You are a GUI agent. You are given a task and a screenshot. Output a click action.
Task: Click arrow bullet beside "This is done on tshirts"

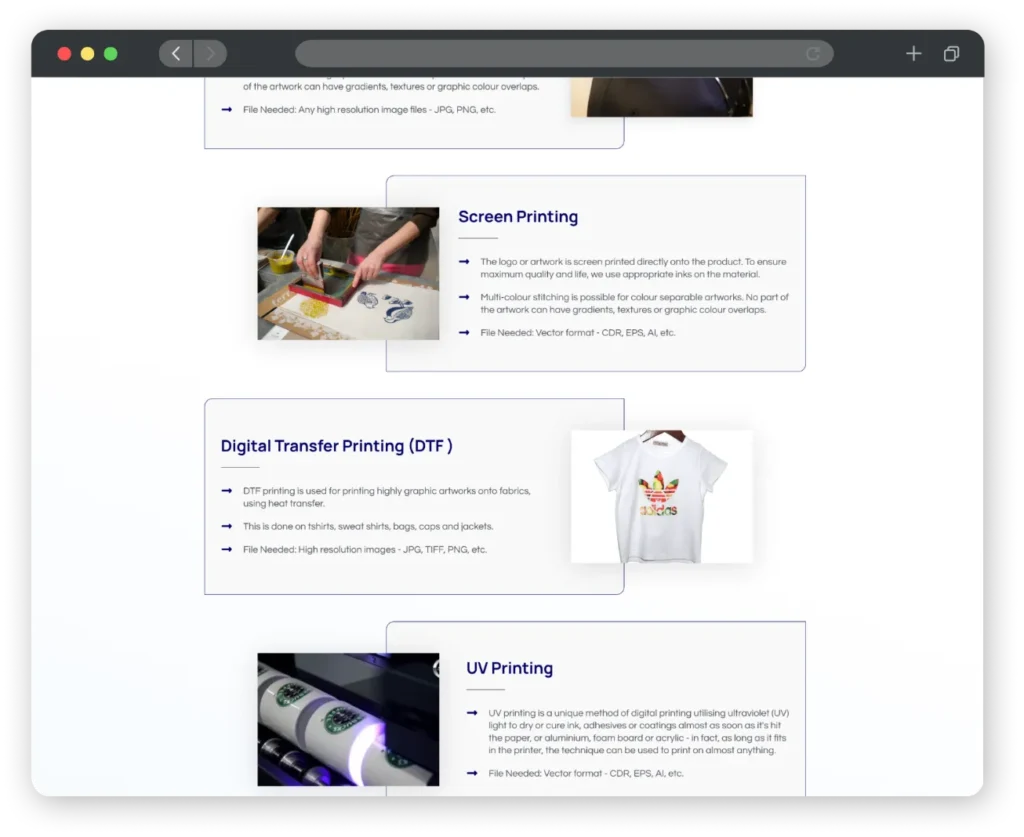click(x=227, y=526)
